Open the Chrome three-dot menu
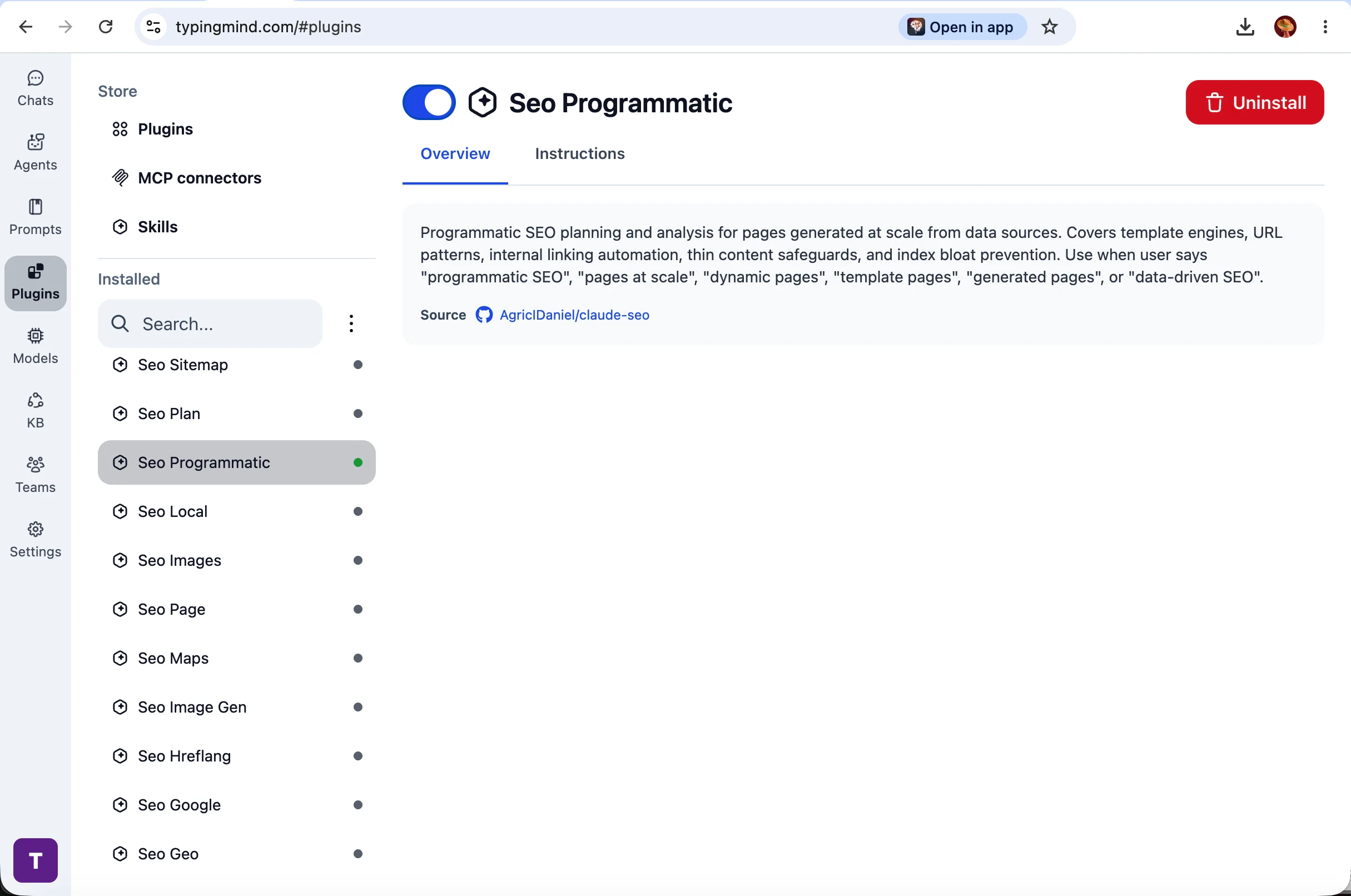This screenshot has width=1351, height=896. [1325, 27]
